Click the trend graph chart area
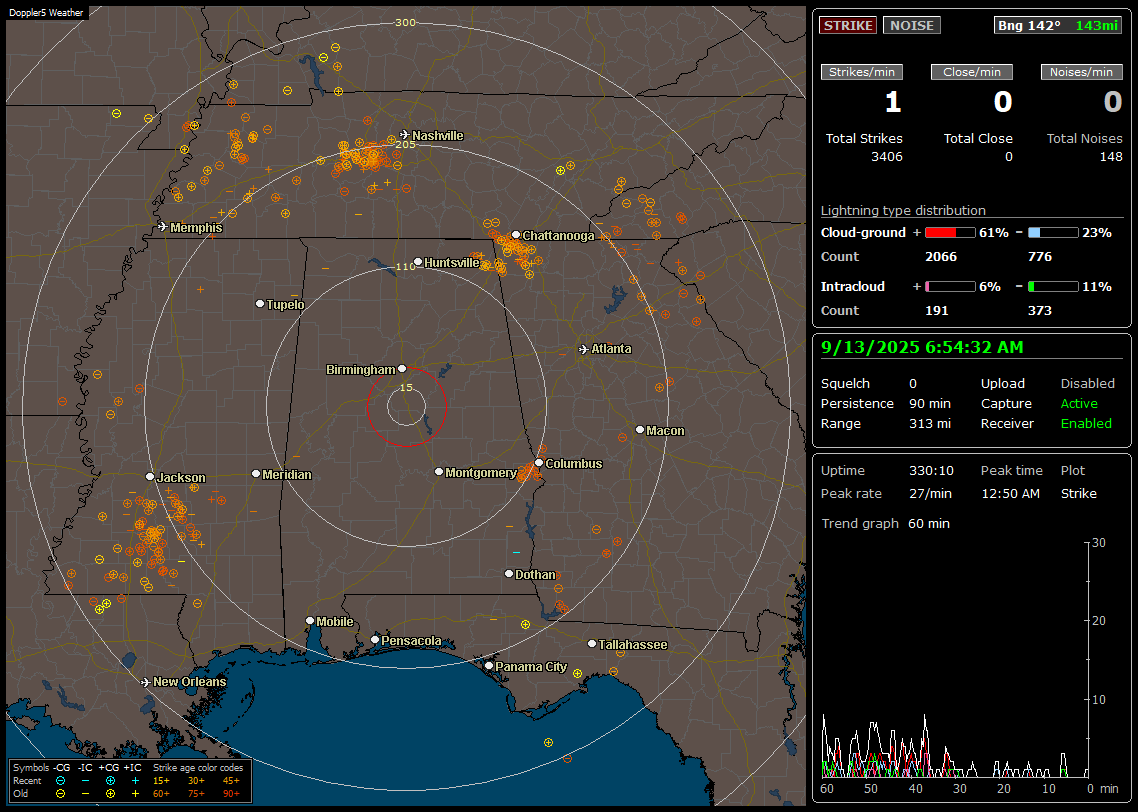 coord(954,660)
